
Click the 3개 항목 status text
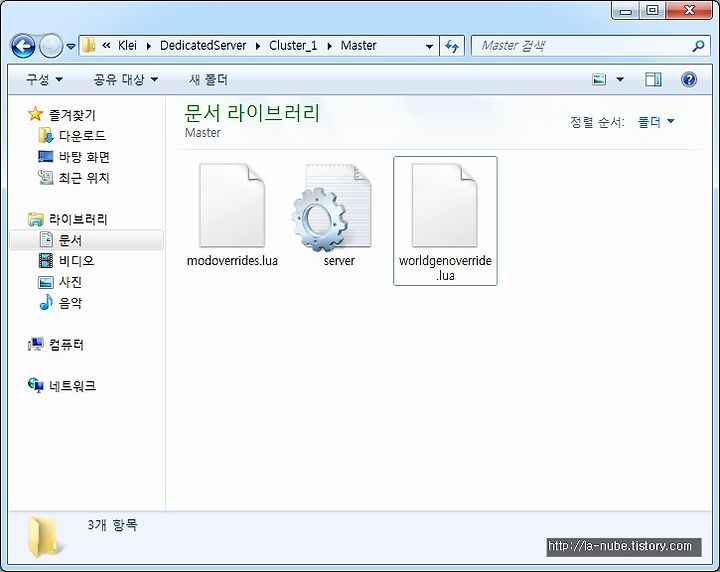(112, 524)
